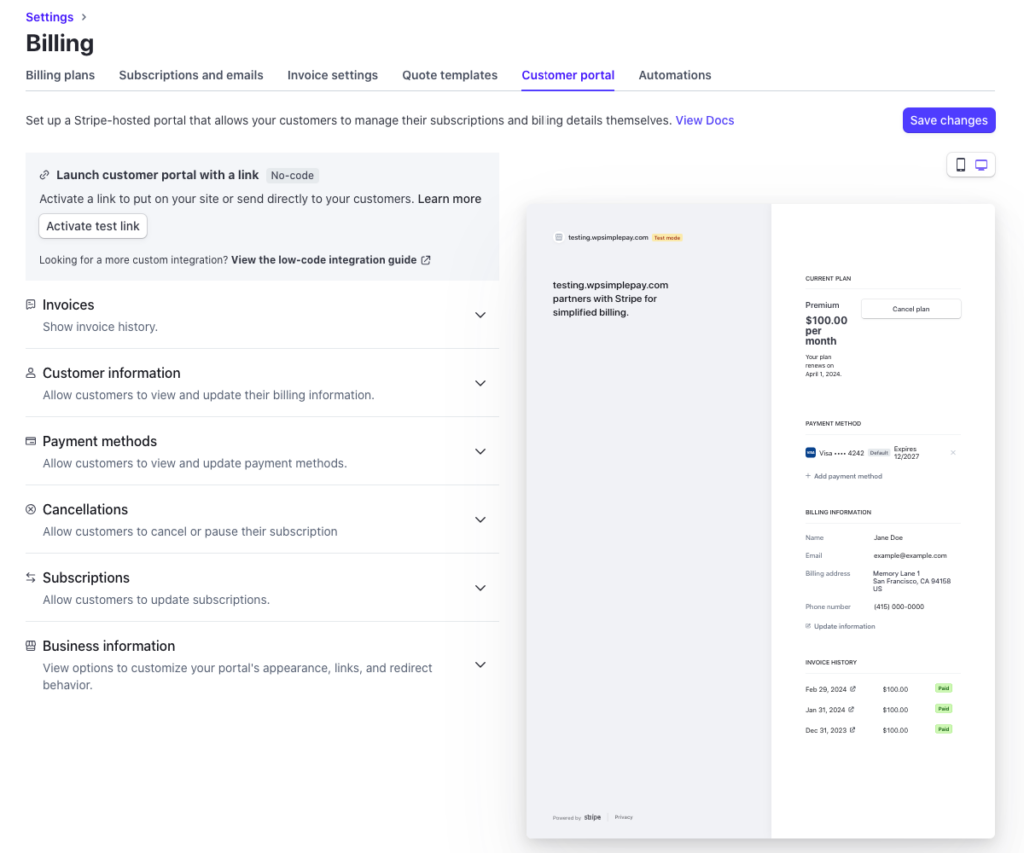Screen dimensions: 1024x853
Task: Expand the Subscriptions section chevron
Action: pyautogui.click(x=480, y=588)
